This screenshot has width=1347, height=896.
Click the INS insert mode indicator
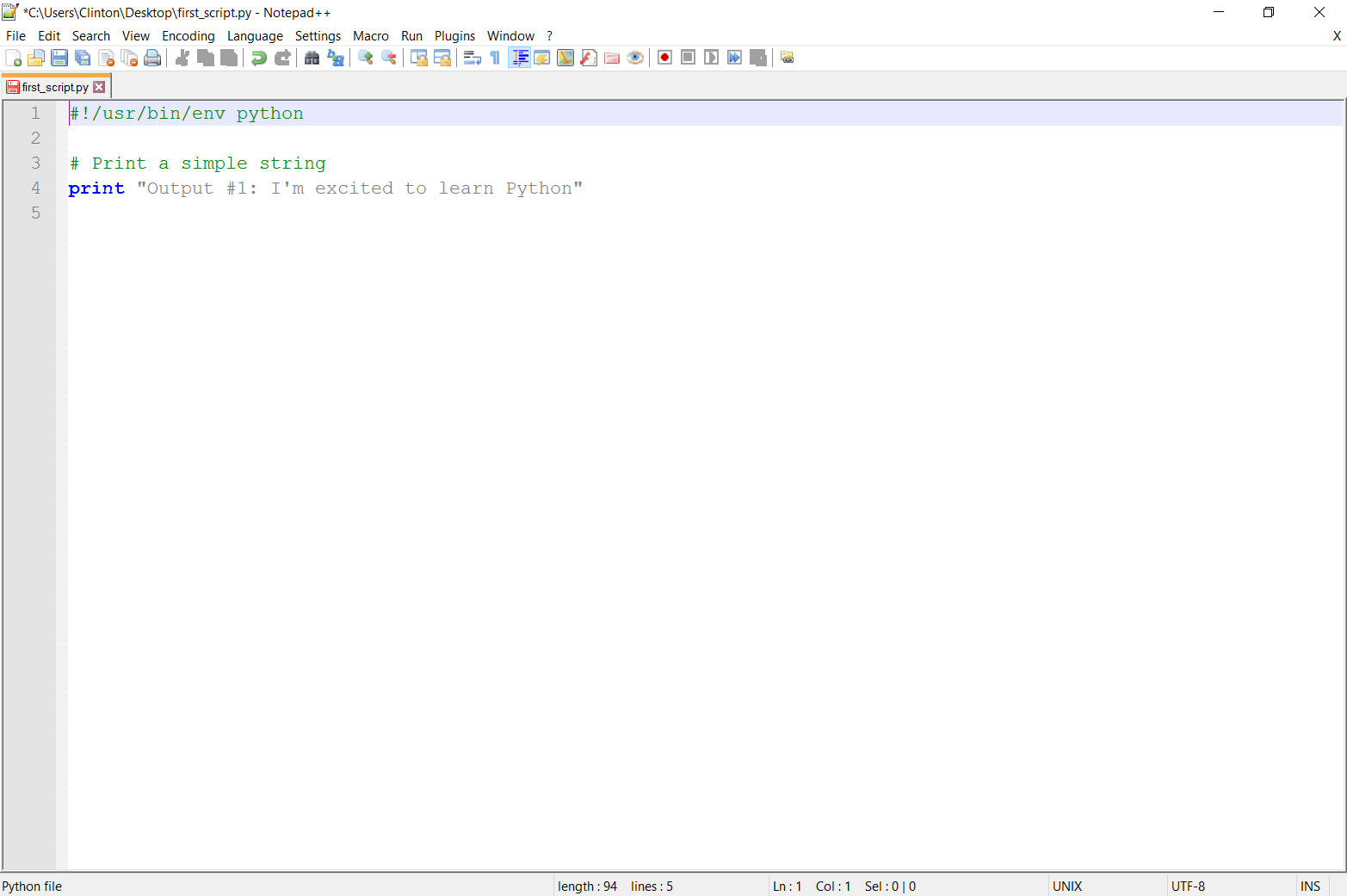point(1310,887)
